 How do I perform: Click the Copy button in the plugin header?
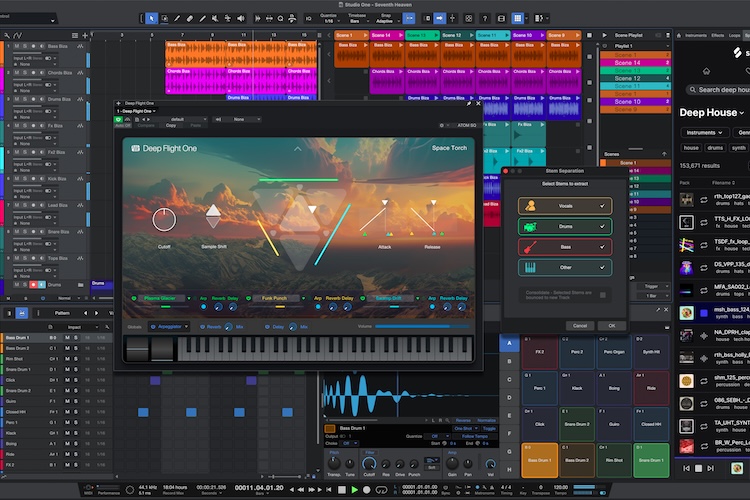pos(171,125)
